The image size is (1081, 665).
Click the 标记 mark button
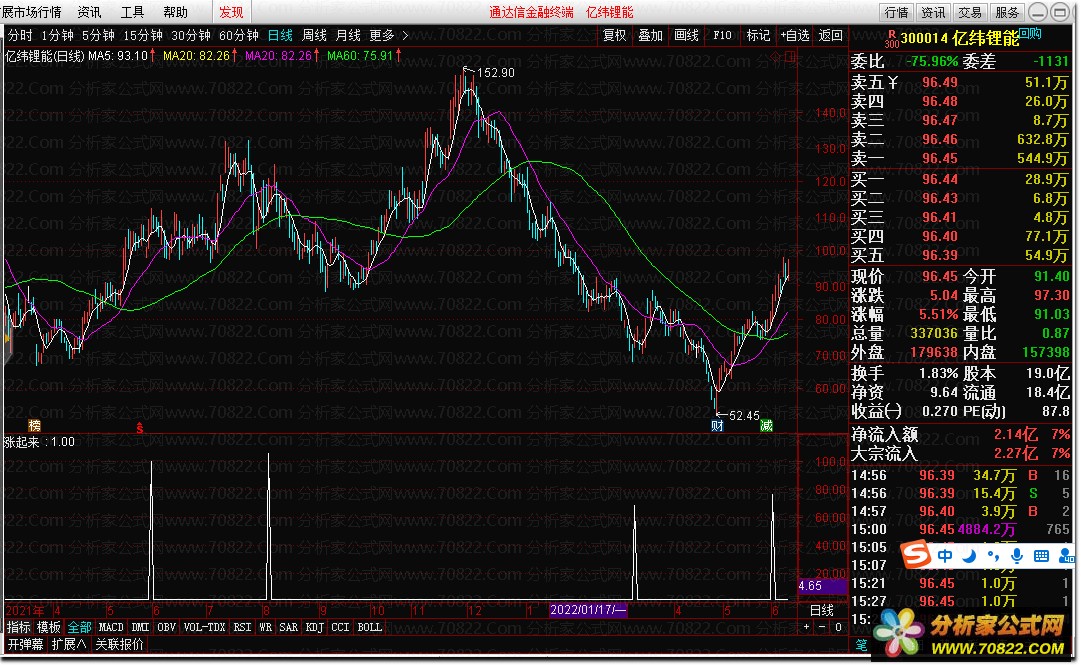[758, 35]
